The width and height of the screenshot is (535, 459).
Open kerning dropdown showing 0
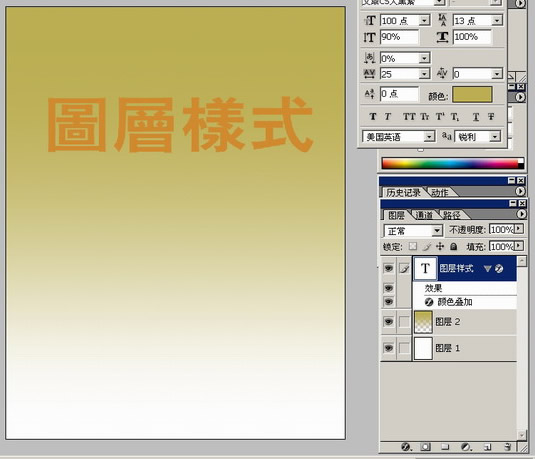point(497,74)
